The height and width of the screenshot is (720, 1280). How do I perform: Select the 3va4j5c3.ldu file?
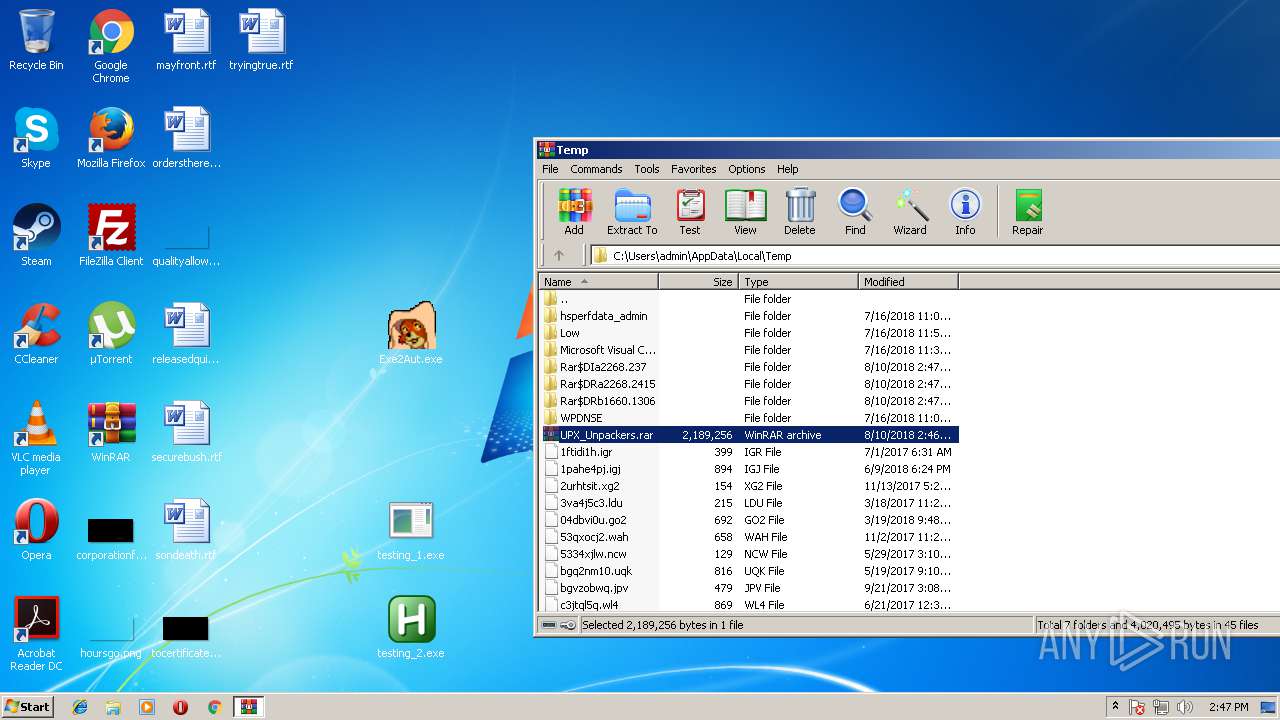pyautogui.click(x=750, y=503)
